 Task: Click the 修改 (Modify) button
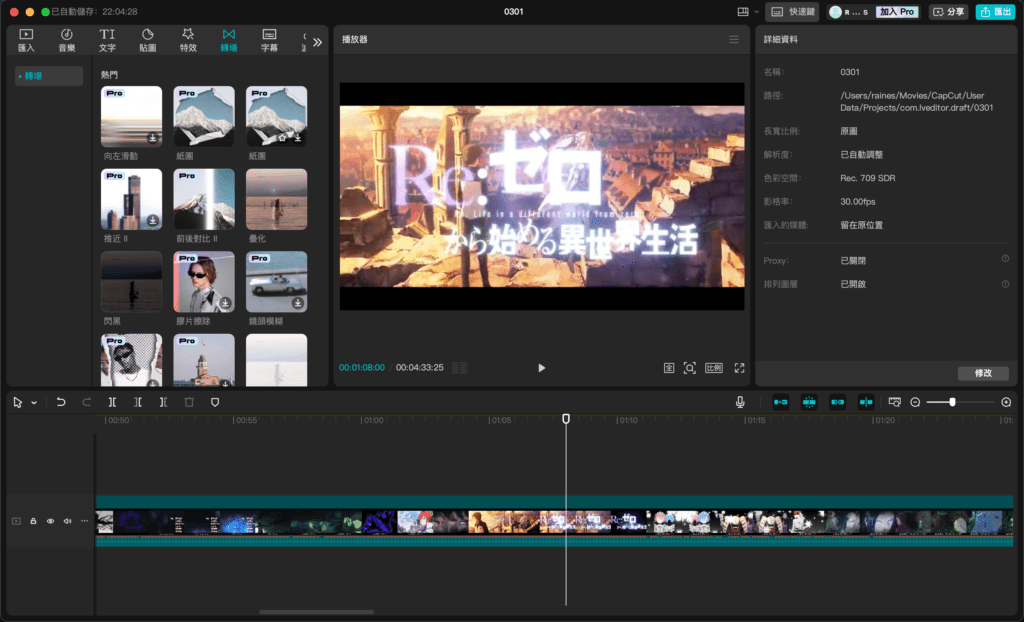coord(983,373)
